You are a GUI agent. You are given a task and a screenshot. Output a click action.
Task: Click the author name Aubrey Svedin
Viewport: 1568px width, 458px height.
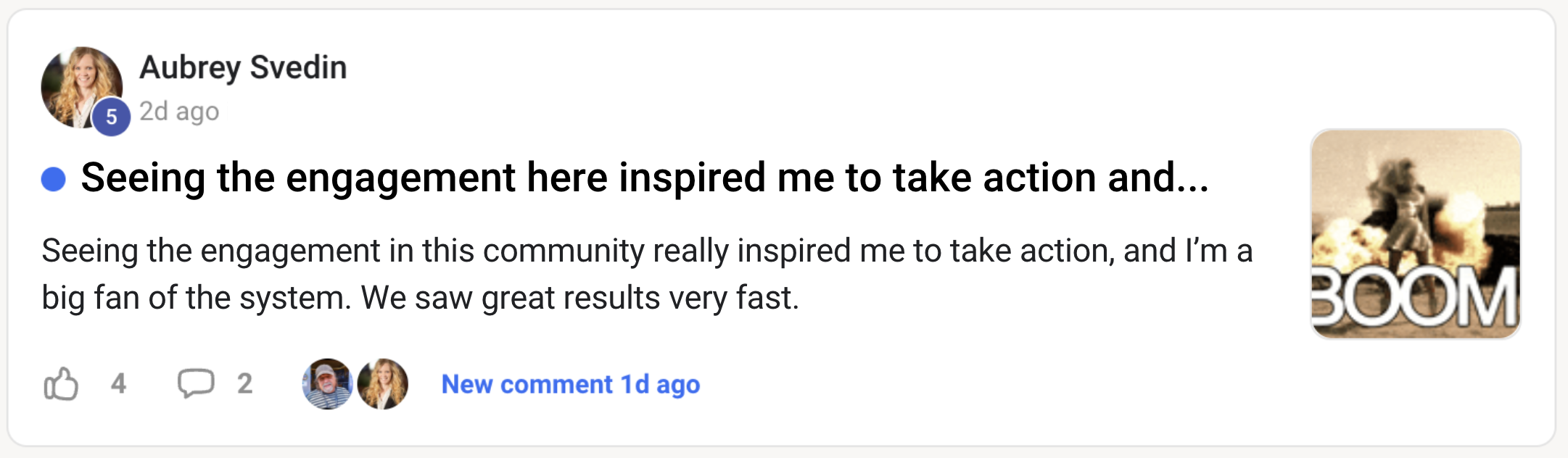click(242, 67)
